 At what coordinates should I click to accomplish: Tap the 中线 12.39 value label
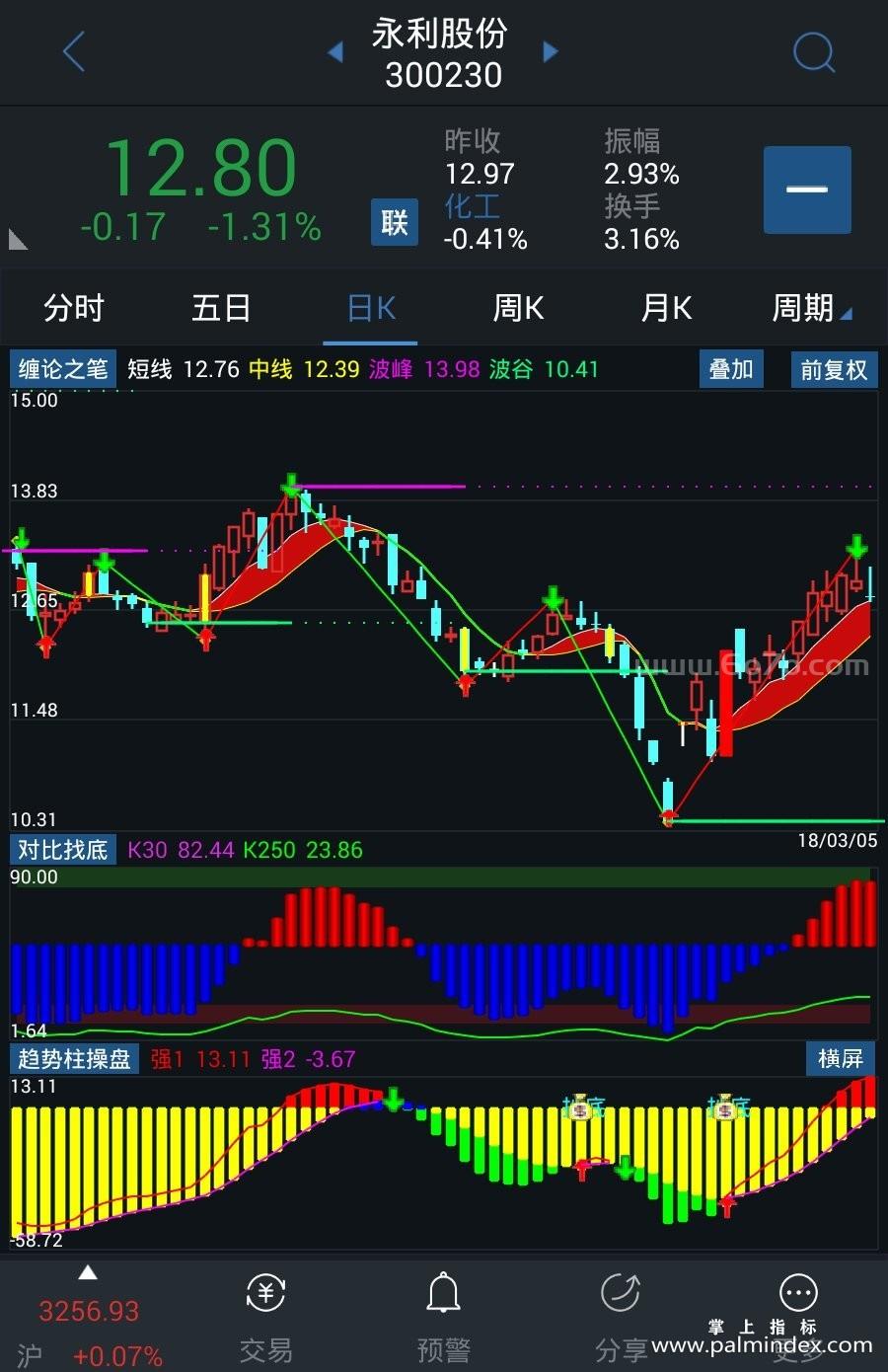304,369
